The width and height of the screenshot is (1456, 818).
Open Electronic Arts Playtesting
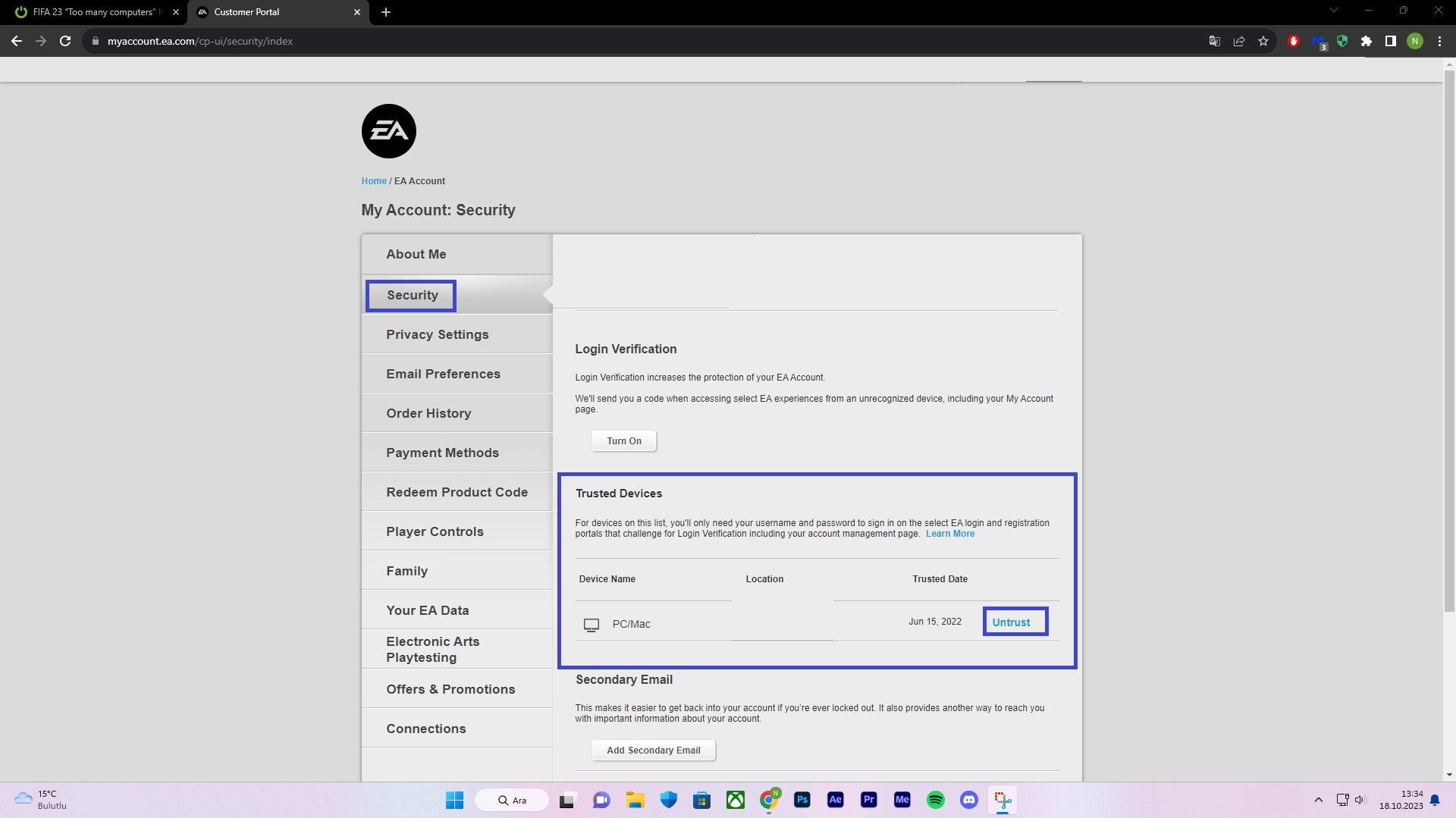(x=457, y=650)
